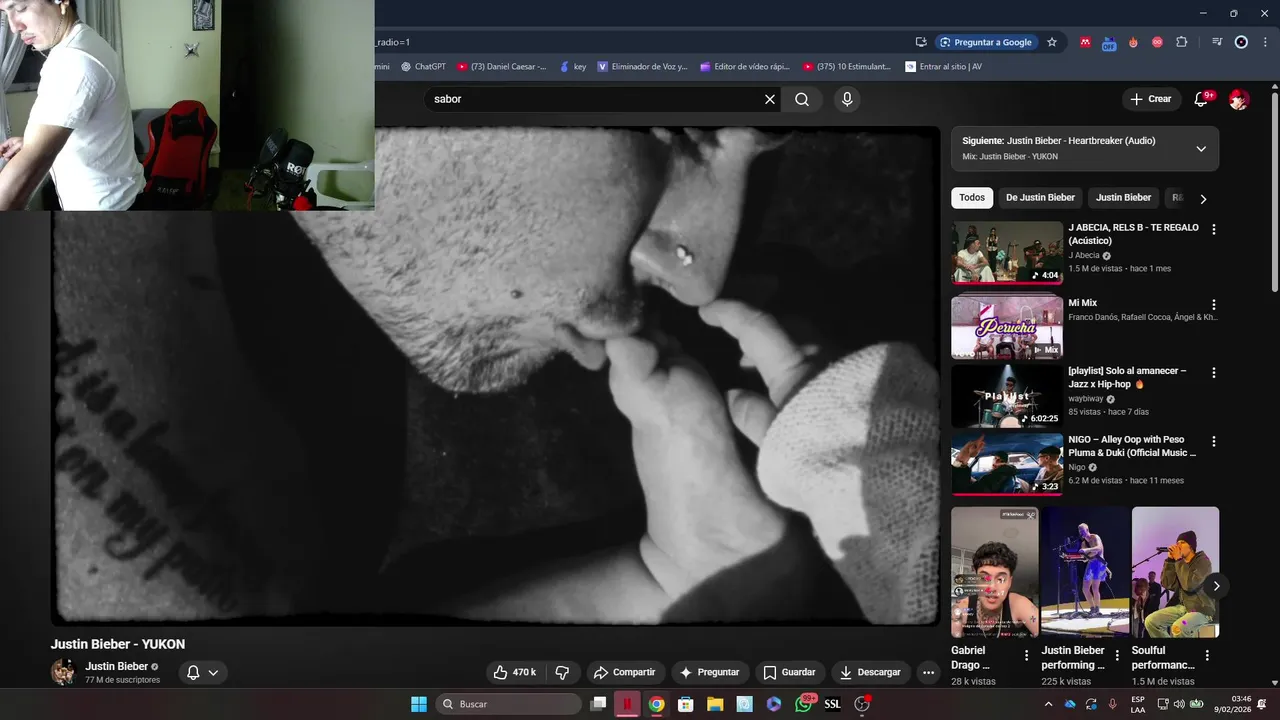Open options for Solo al amanecer playlist
Viewport: 1280px width, 720px height.
(x=1214, y=372)
